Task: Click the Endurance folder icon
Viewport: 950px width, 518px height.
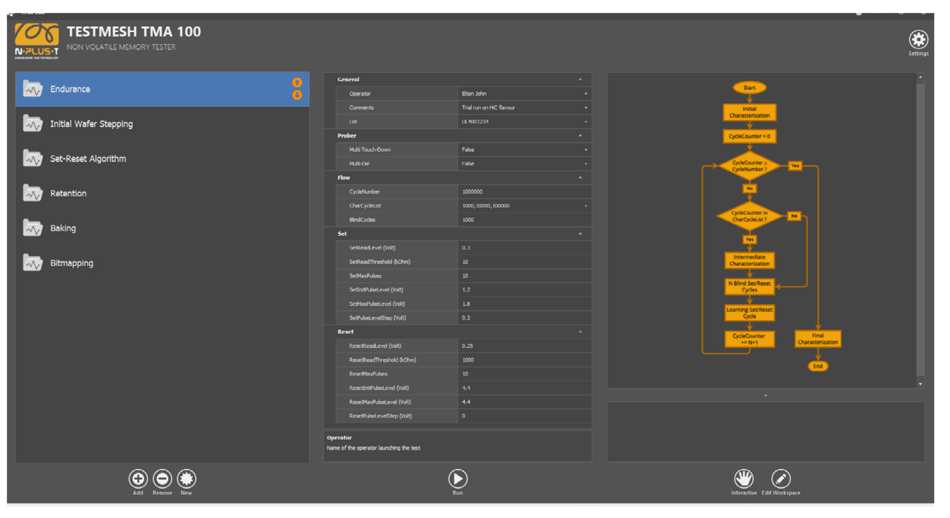Action: (x=32, y=89)
